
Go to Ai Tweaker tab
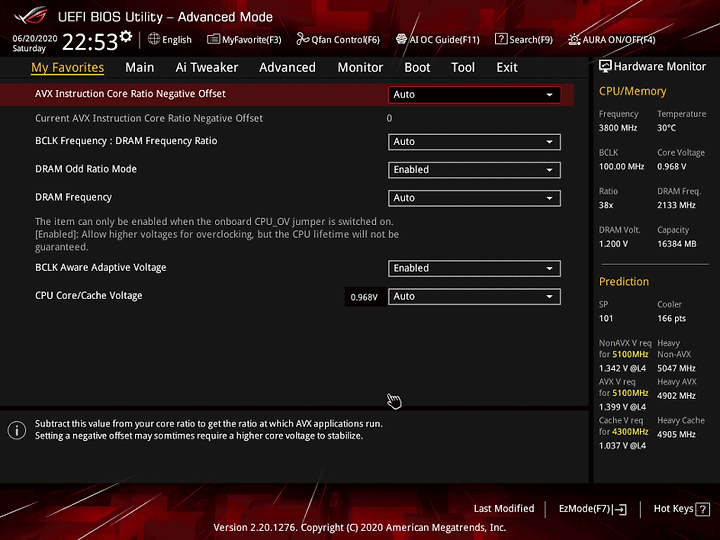pyautogui.click(x=207, y=68)
